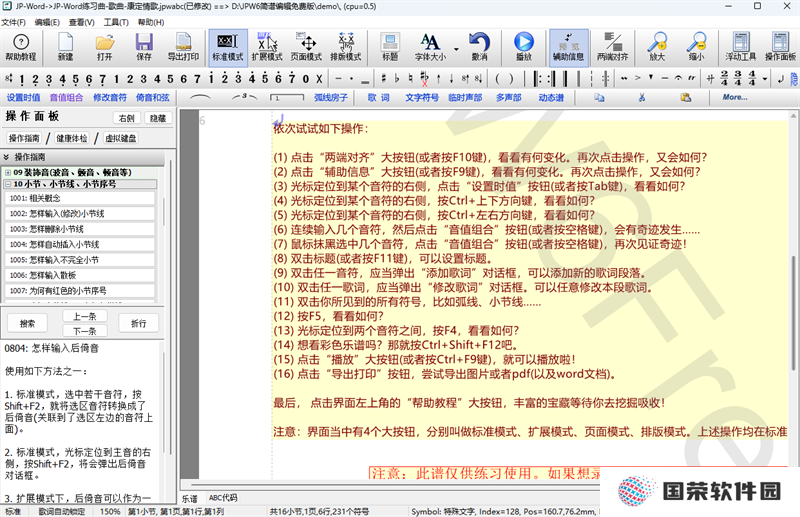Toggle the 操作面板 panel toolbar button
800x517 pixels.
[x=780, y=47]
